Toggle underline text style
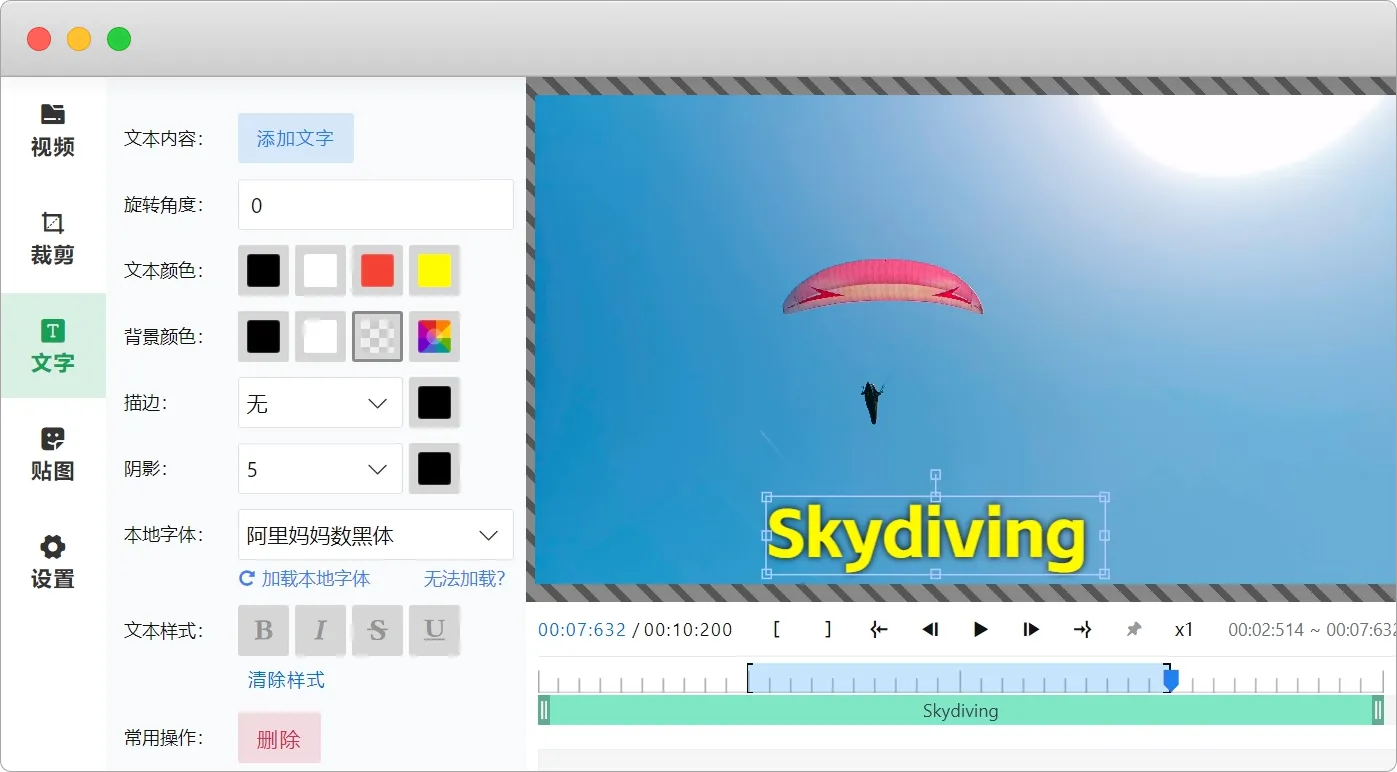Image resolution: width=1397 pixels, height=772 pixels. pos(435,630)
